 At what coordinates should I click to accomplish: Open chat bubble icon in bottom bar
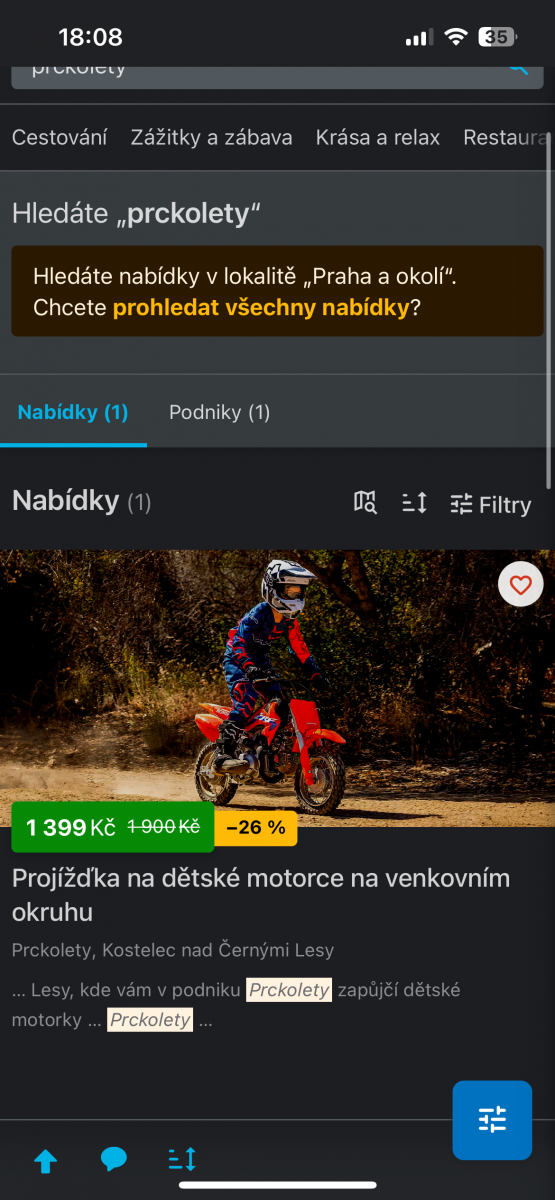click(x=114, y=1160)
